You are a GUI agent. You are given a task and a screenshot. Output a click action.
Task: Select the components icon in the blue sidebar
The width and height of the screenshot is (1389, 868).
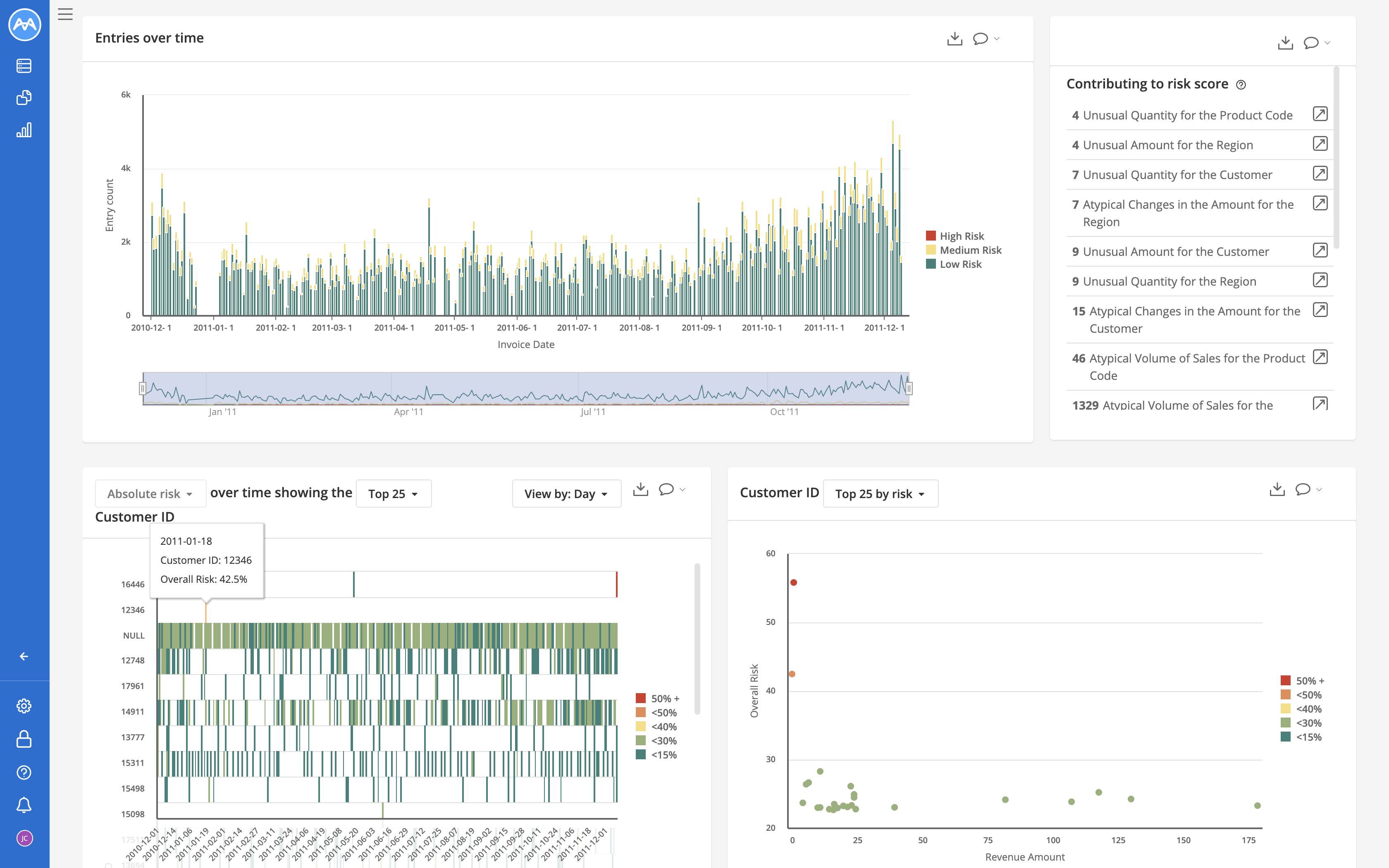coord(24,97)
